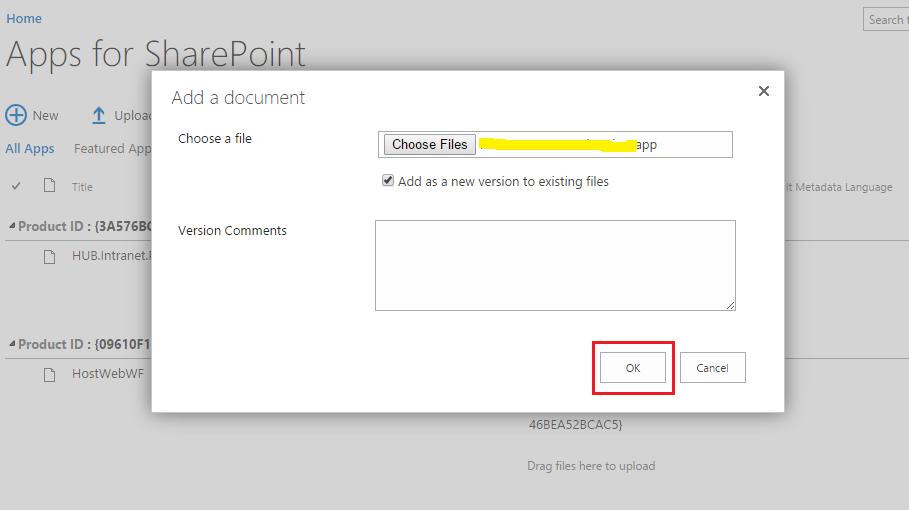Viewport: 909px width, 510px height.
Task: Click the Choose Files button
Action: coord(430,144)
